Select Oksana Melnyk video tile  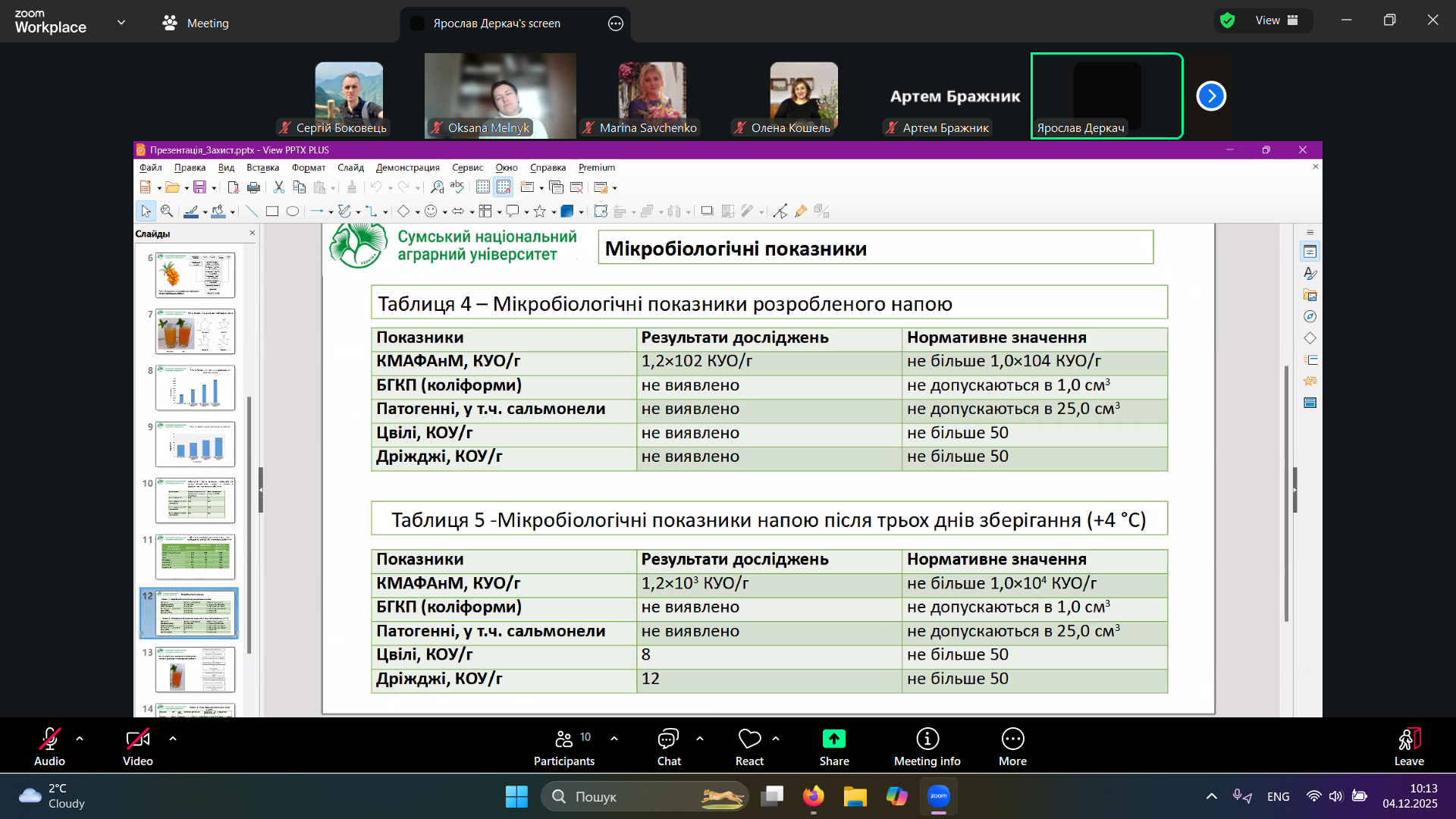pyautogui.click(x=500, y=95)
